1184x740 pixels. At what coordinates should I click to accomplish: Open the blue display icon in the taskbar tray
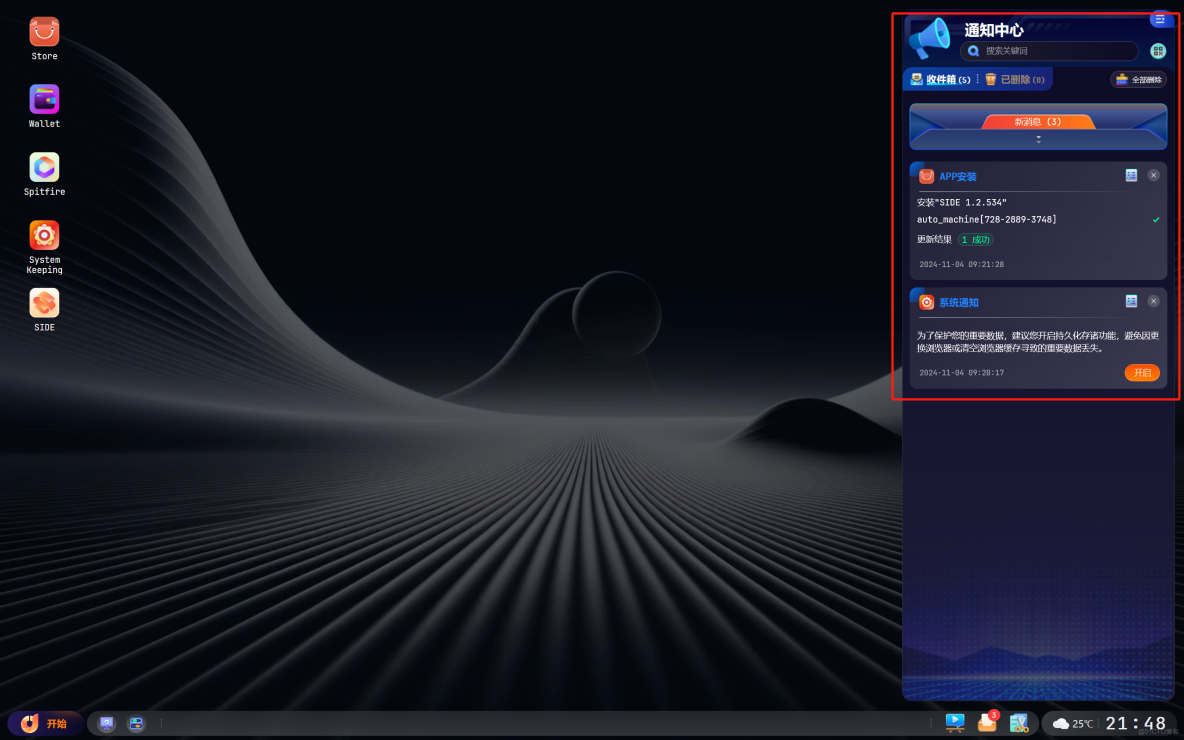click(x=954, y=723)
